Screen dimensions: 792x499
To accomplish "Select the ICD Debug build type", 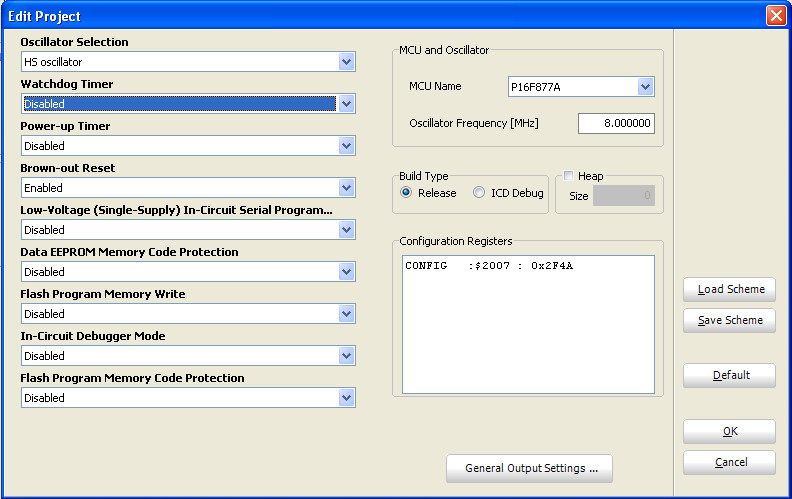I will pyautogui.click(x=479, y=193).
